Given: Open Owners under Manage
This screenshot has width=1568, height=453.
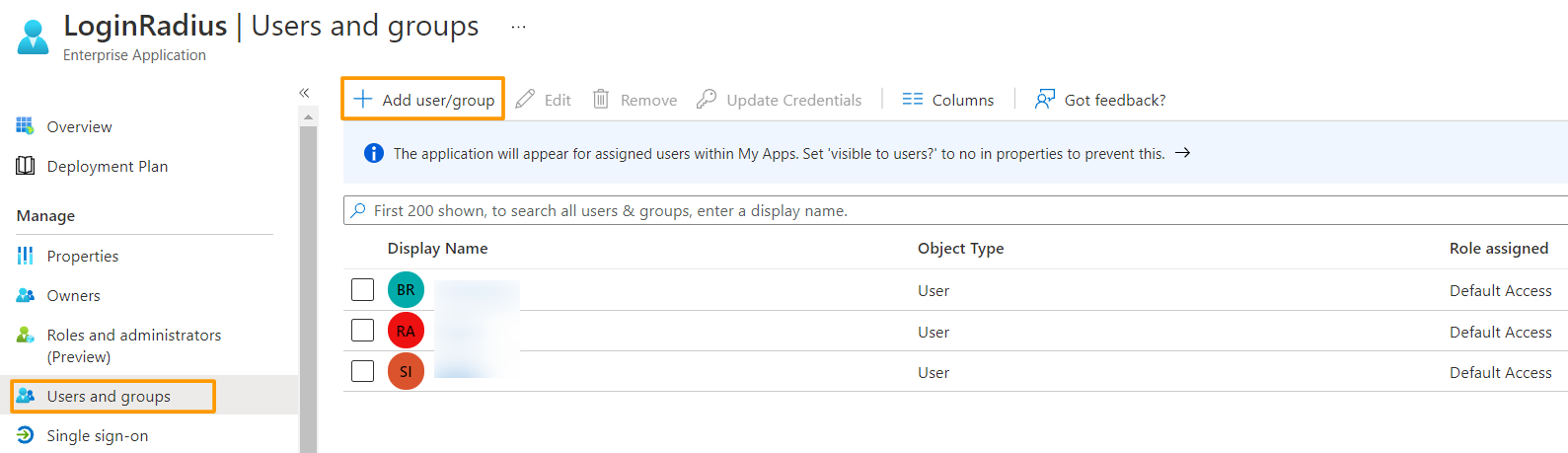Looking at the screenshot, I should pyautogui.click(x=74, y=295).
